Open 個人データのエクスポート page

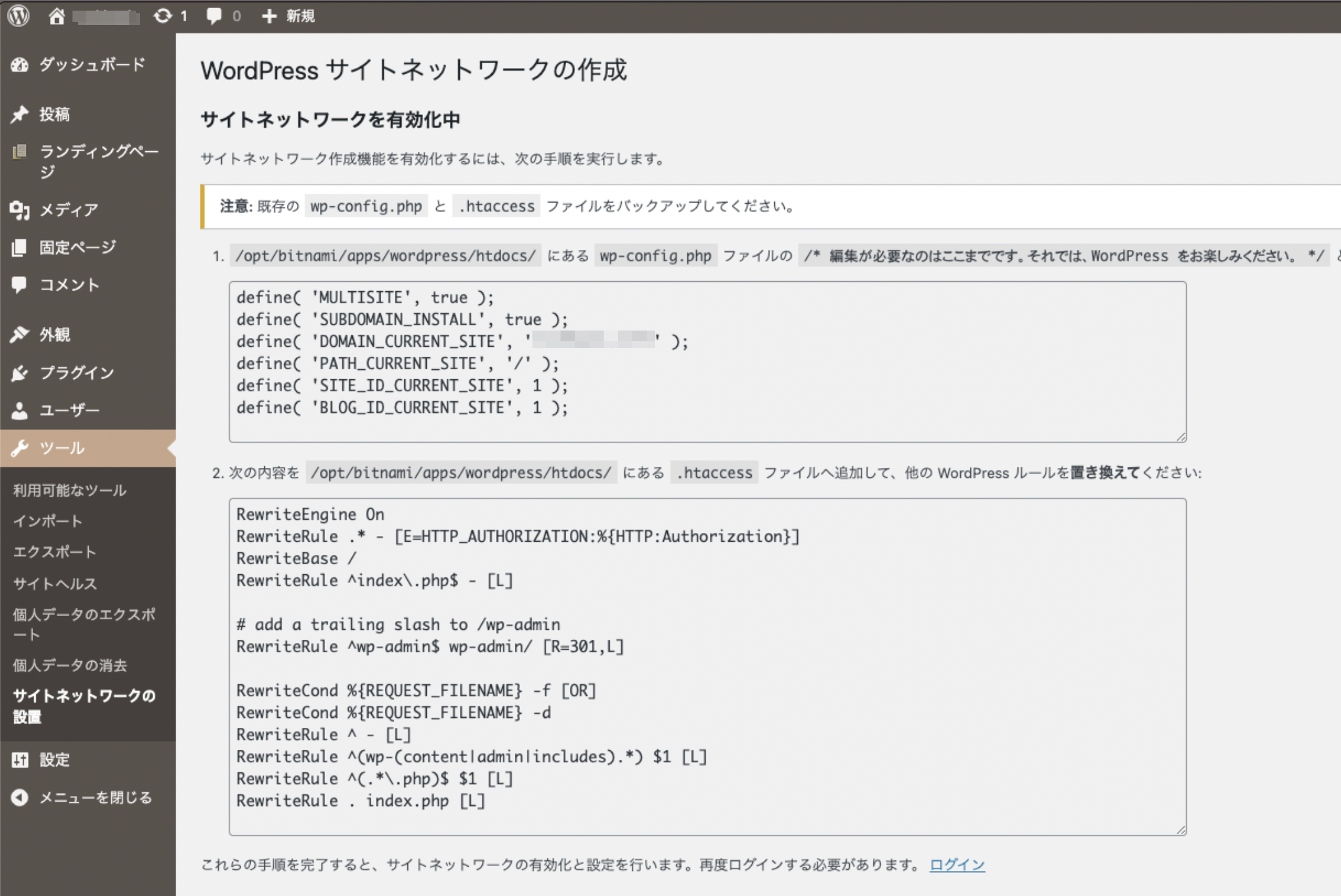coord(84,624)
